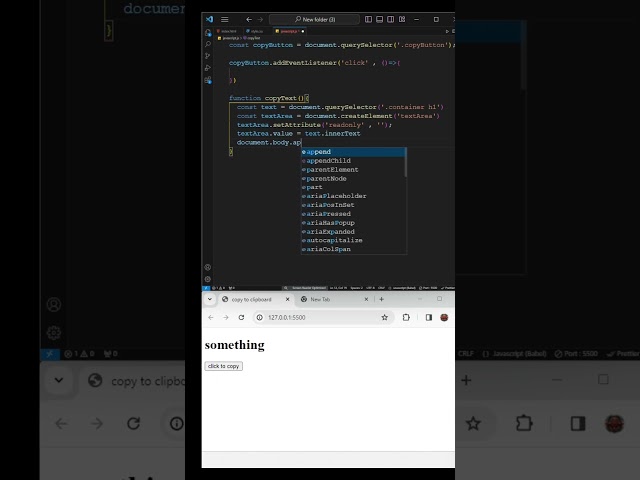Pick the 'ariaColSpan' suggestion
Image resolution: width=640 pixels, height=480 pixels.
pyautogui.click(x=353, y=249)
